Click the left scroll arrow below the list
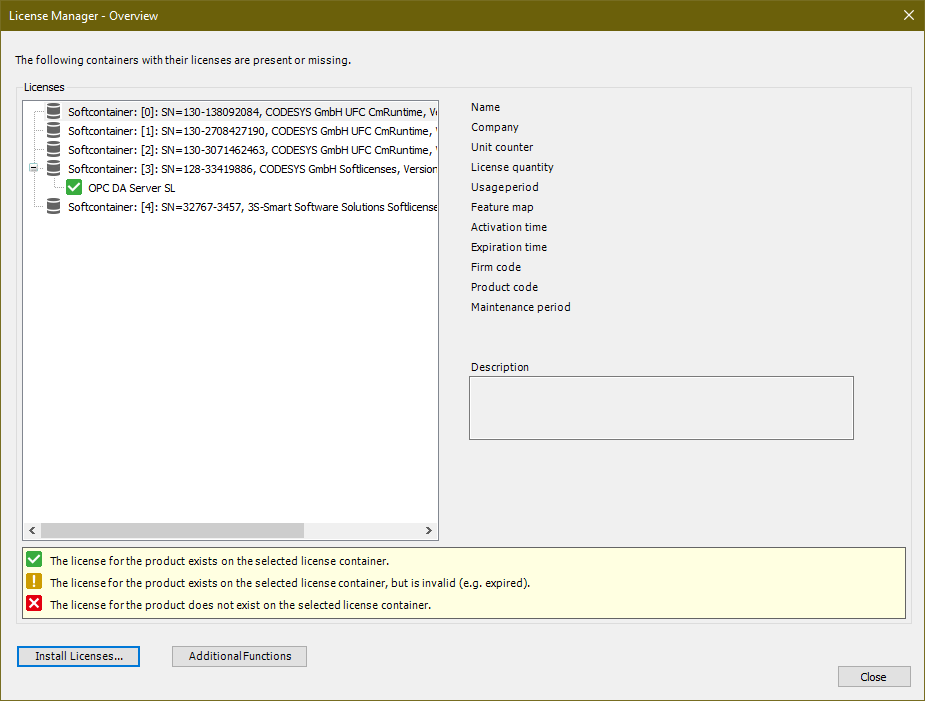The height and width of the screenshot is (701, 925). click(31, 530)
